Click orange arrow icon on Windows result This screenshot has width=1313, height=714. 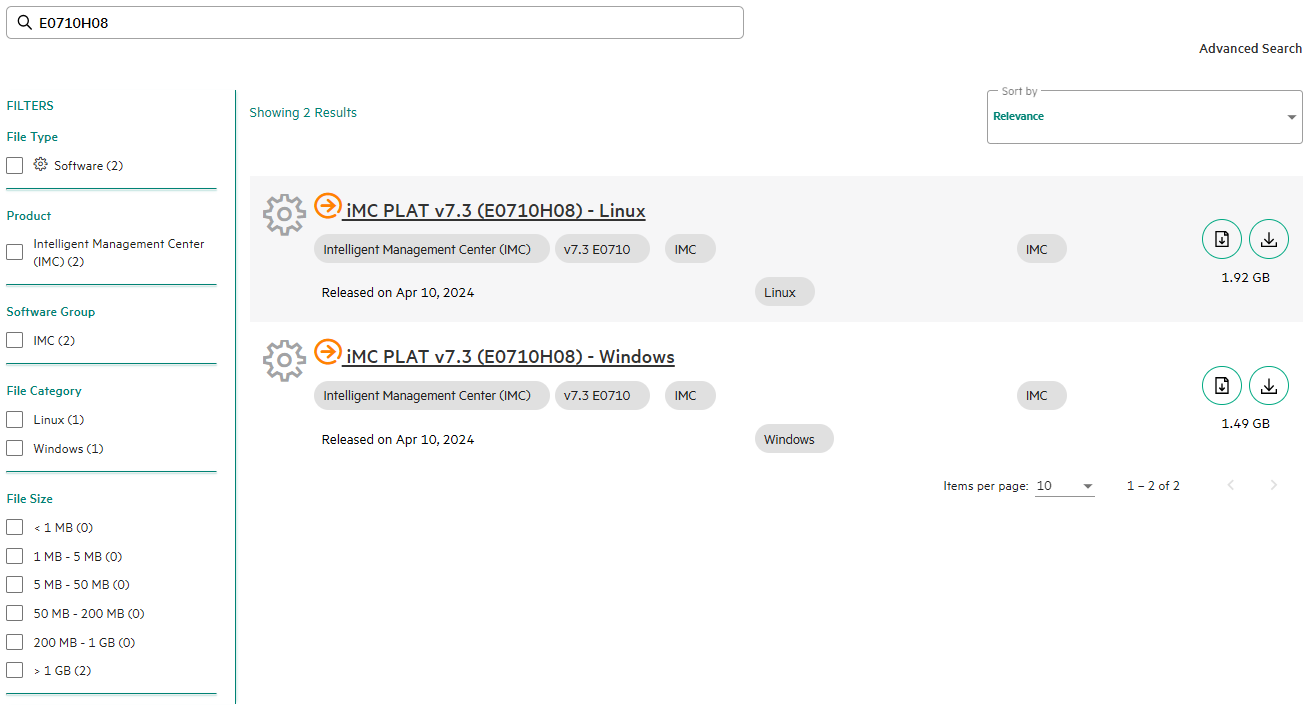click(327, 352)
